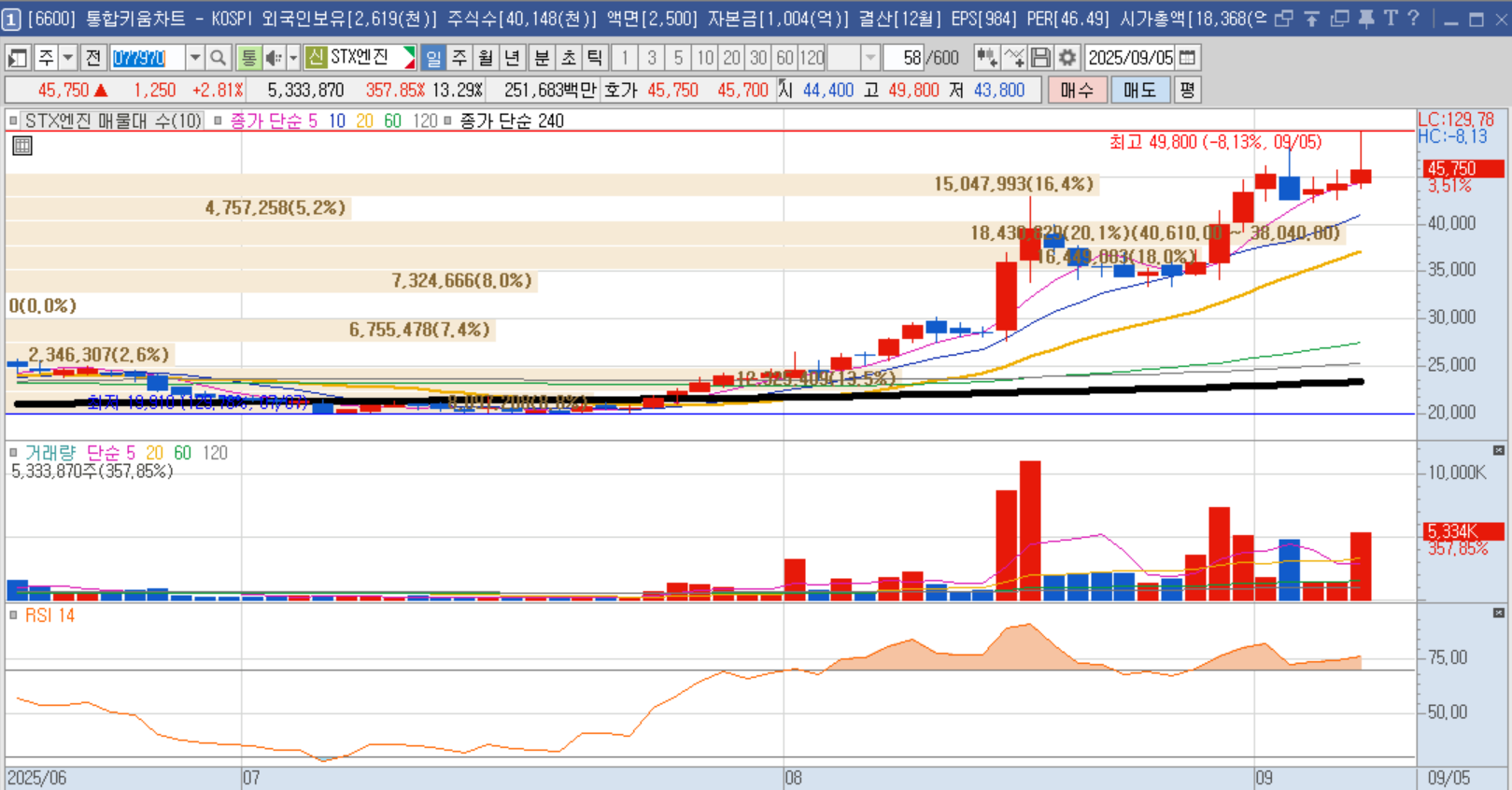Screen dimensions: 1512x790
Task: Click the screen number 1 icon in title
Action: [x=10, y=19]
